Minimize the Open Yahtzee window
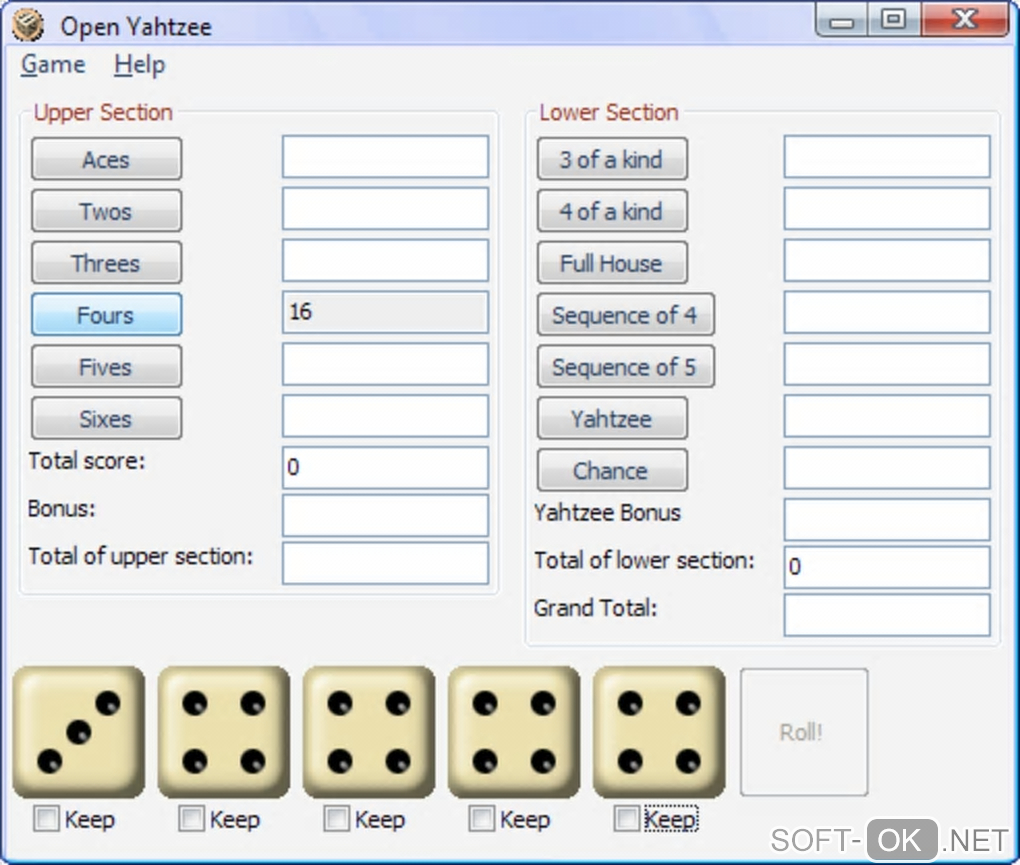1020x865 pixels. point(841,20)
